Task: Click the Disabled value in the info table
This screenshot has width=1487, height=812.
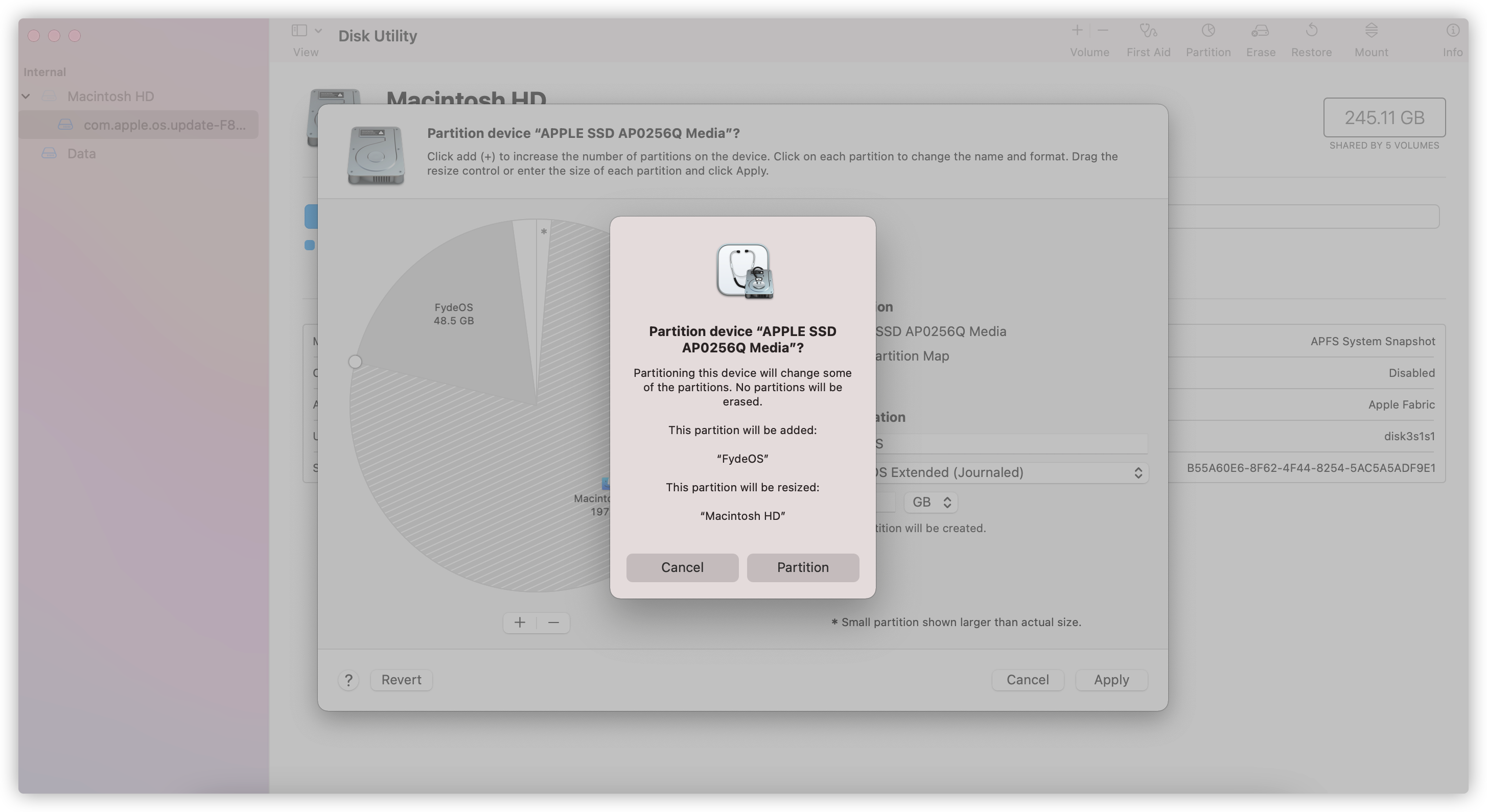Action: click(1411, 373)
